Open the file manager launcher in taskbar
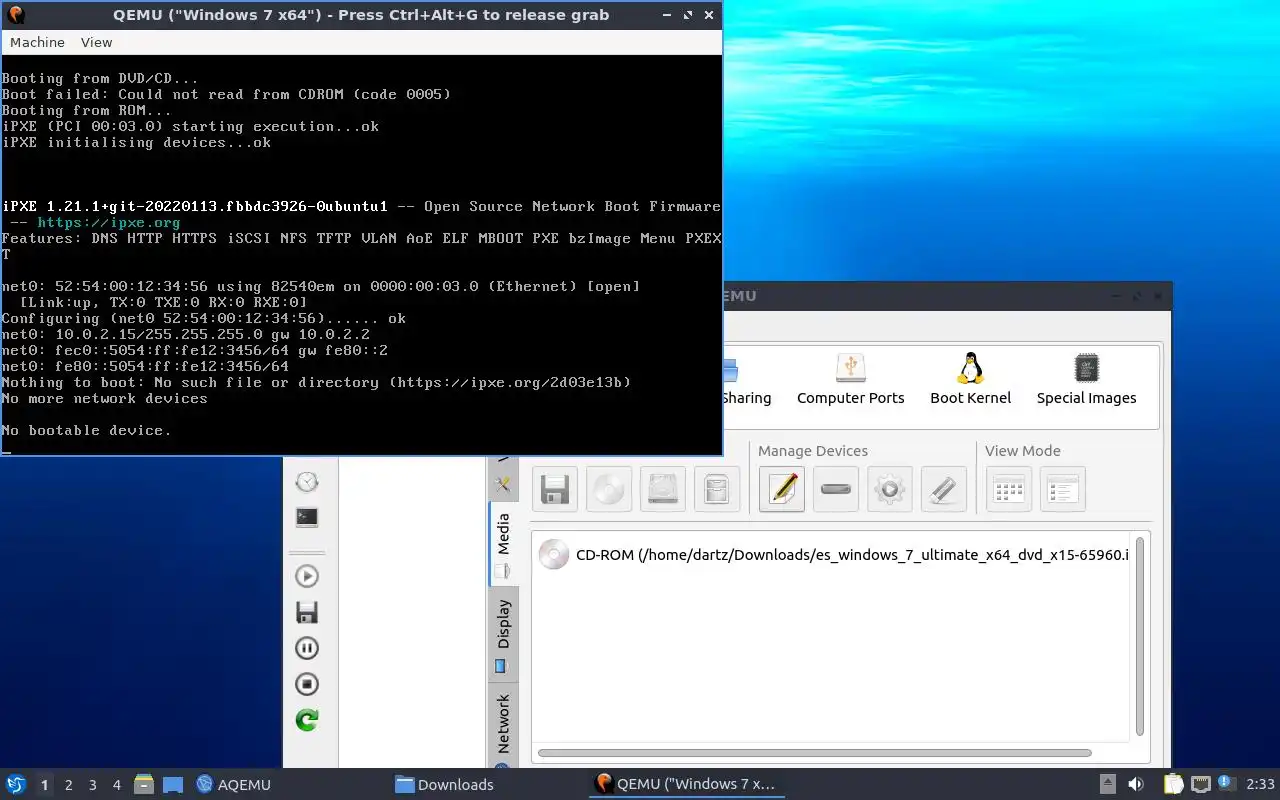The width and height of the screenshot is (1280, 800). 143,784
